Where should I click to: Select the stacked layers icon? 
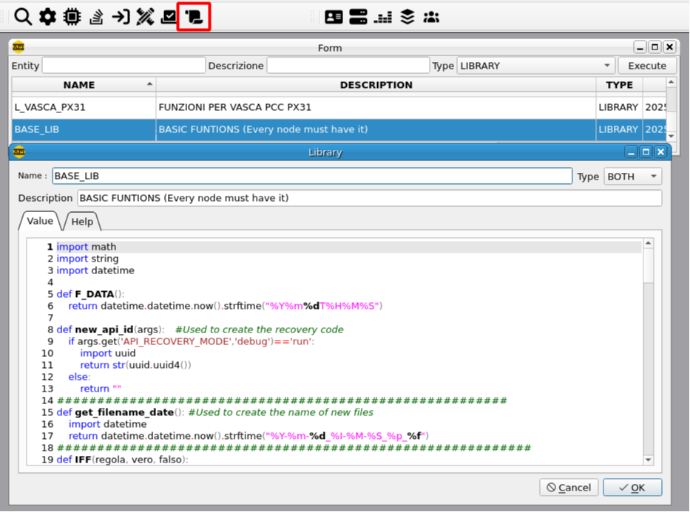407,16
